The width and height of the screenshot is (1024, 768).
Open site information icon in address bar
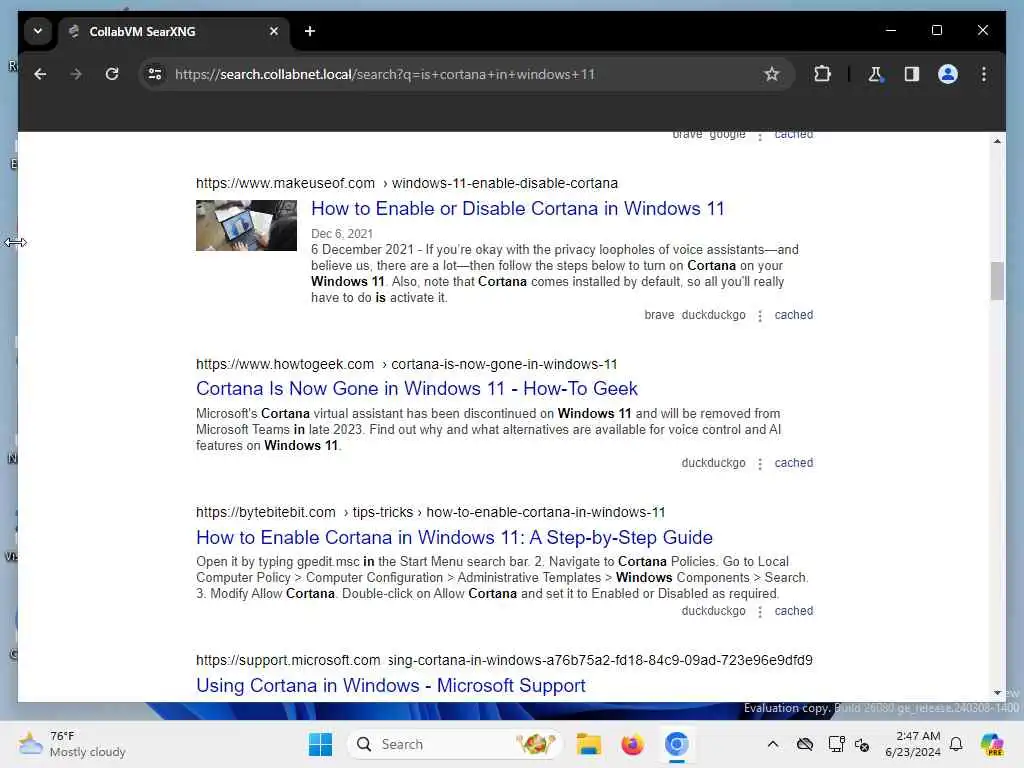(155, 74)
